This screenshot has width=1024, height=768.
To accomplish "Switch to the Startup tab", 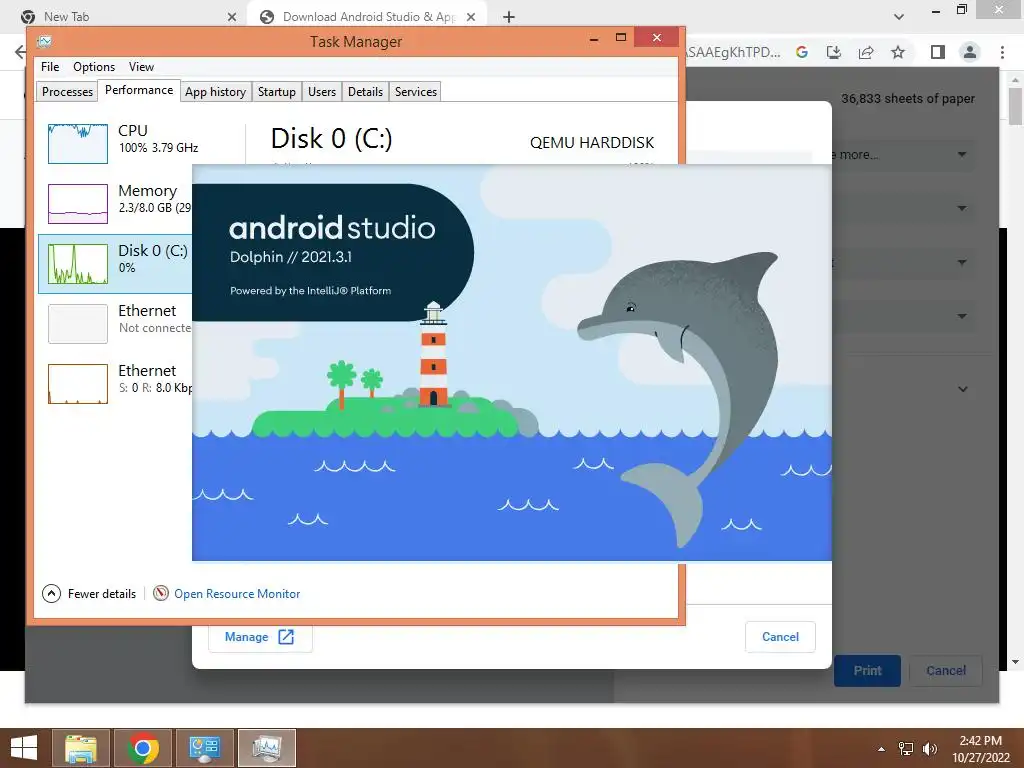I will 276,91.
